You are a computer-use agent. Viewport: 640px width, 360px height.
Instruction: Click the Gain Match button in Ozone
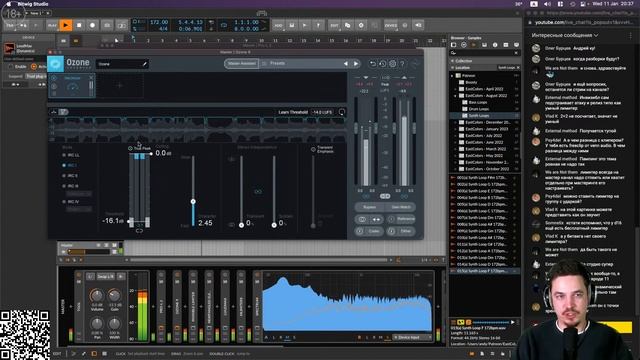[401, 207]
